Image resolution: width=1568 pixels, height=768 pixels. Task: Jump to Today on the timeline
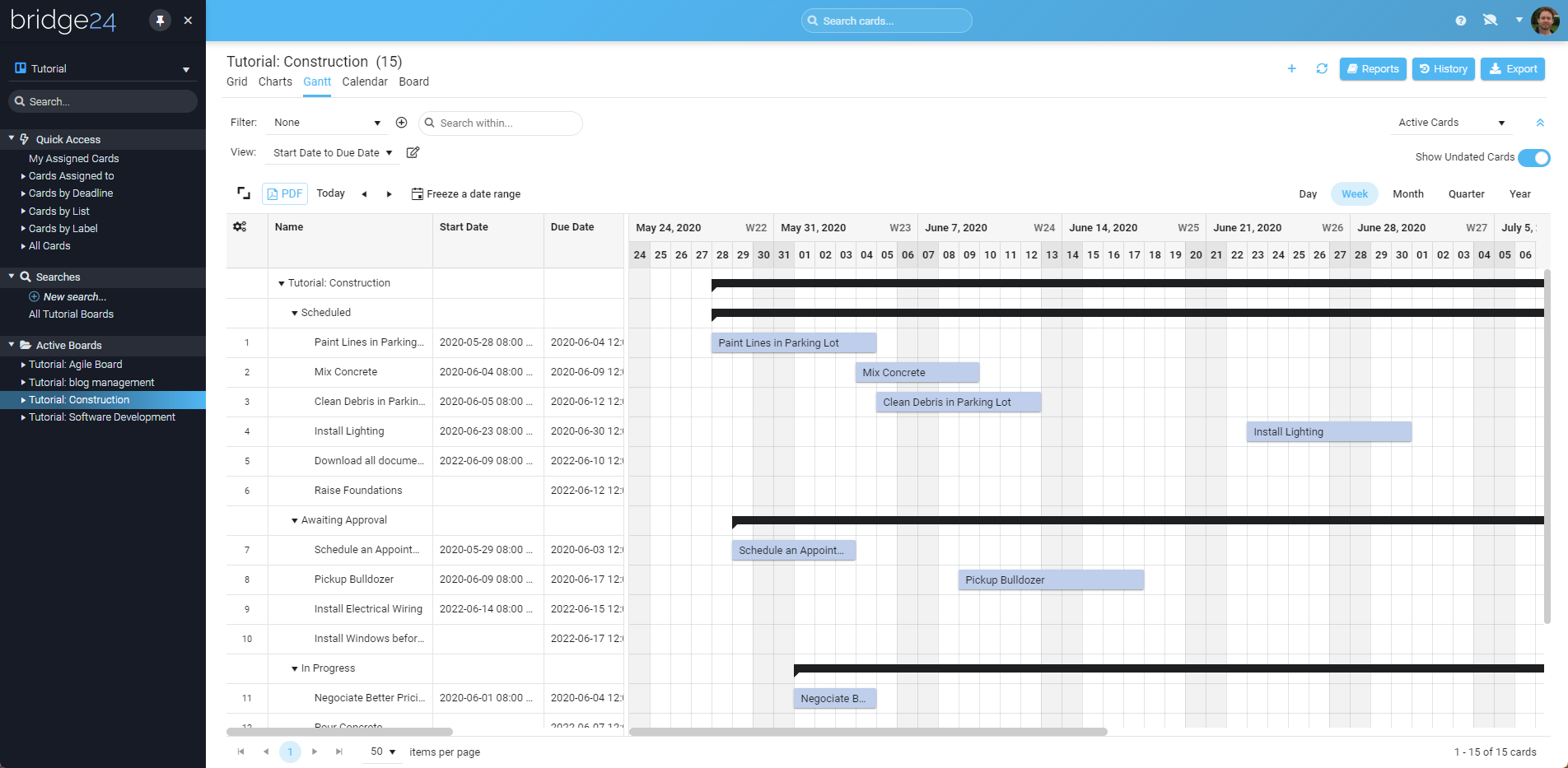click(x=330, y=193)
